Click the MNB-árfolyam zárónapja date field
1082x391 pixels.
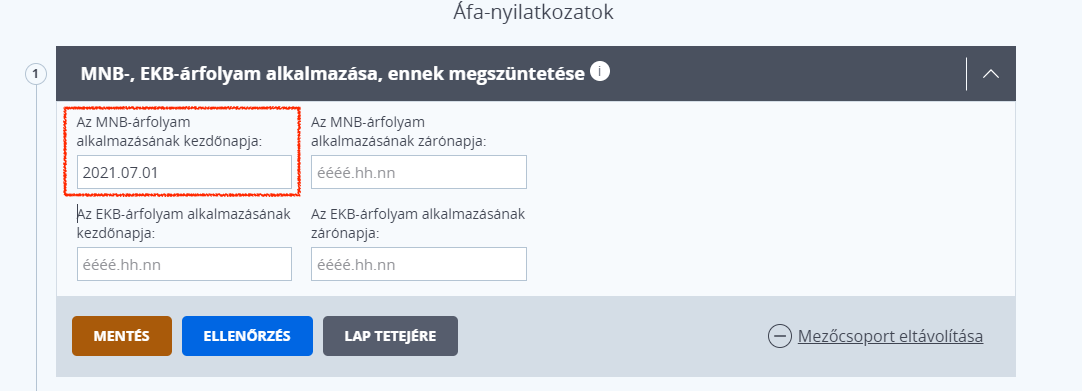(419, 172)
